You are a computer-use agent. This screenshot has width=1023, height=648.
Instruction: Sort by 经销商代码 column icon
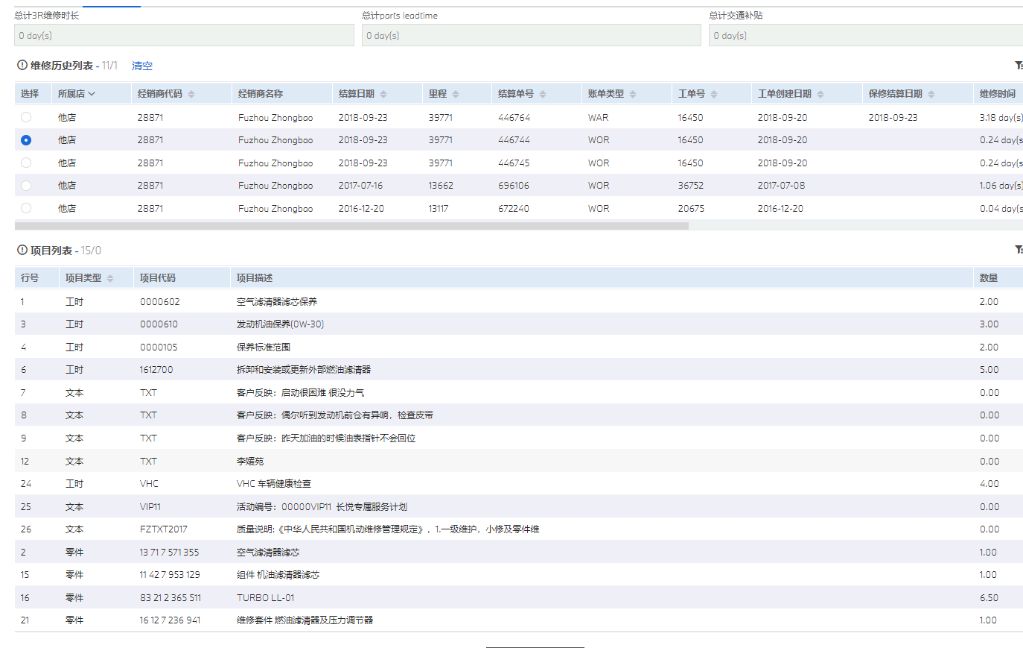pyautogui.click(x=191, y=95)
